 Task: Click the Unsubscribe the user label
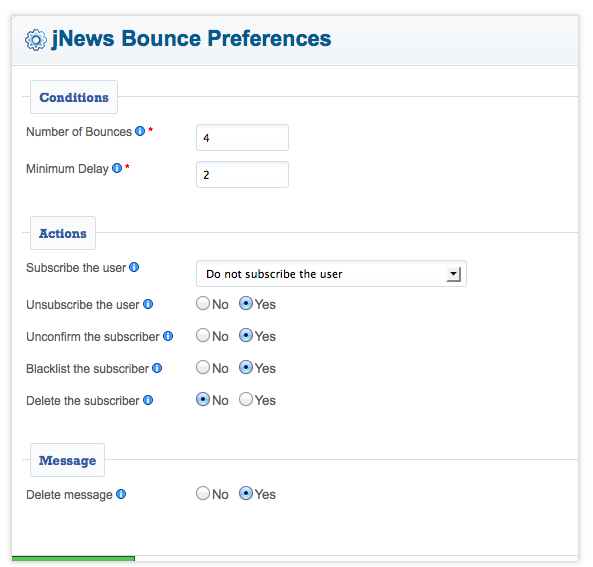83,305
